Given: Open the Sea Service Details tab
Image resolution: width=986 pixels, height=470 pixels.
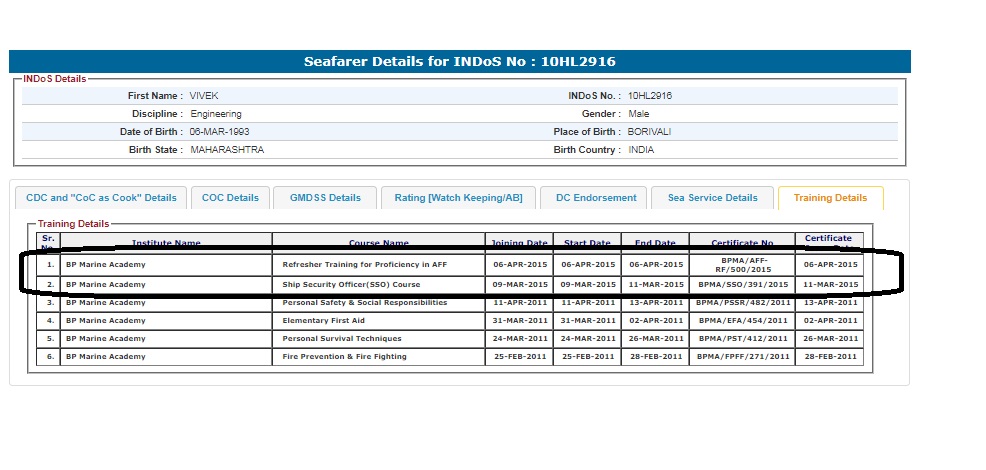Looking at the screenshot, I should [x=712, y=198].
